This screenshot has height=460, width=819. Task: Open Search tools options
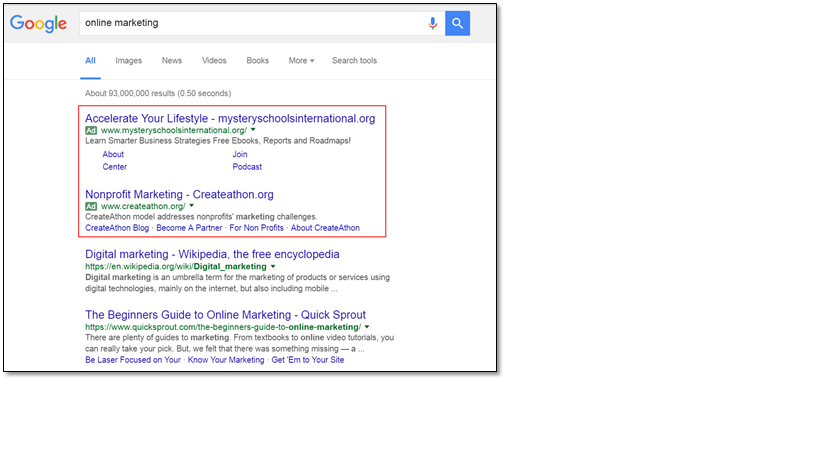tap(354, 61)
